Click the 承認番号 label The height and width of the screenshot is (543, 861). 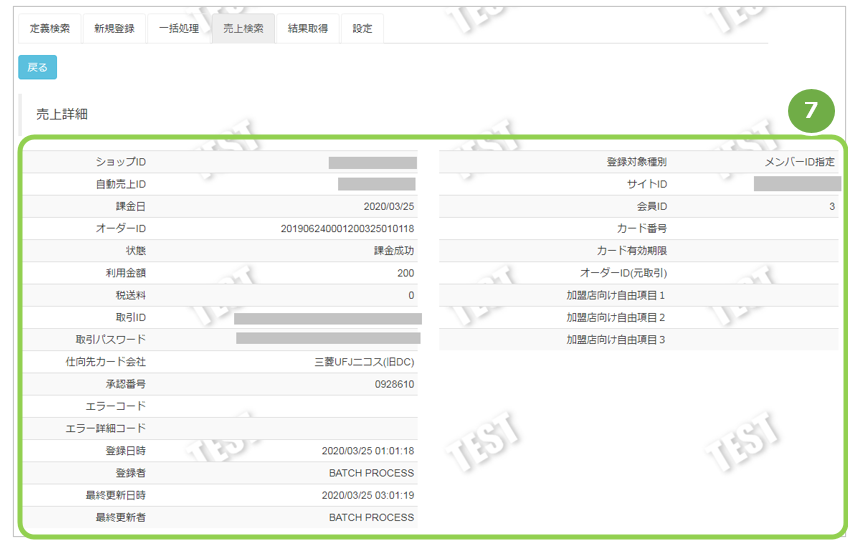126,384
